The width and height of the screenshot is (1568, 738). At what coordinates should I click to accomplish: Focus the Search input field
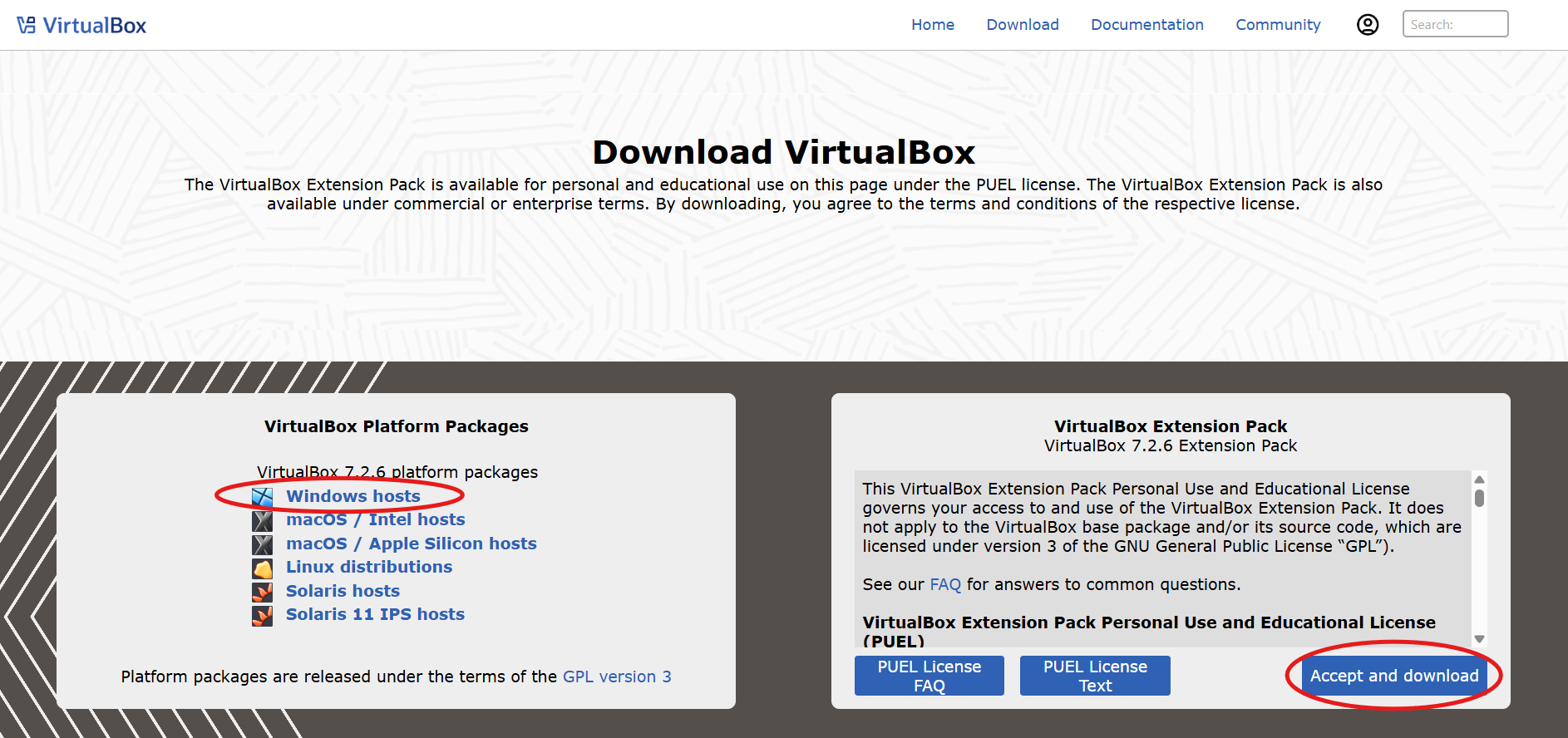[x=1455, y=24]
